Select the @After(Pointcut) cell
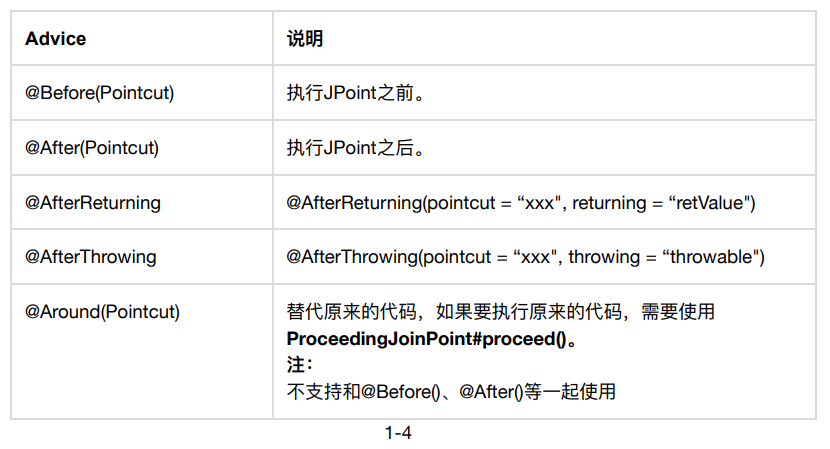The image size is (830, 449). 92,148
